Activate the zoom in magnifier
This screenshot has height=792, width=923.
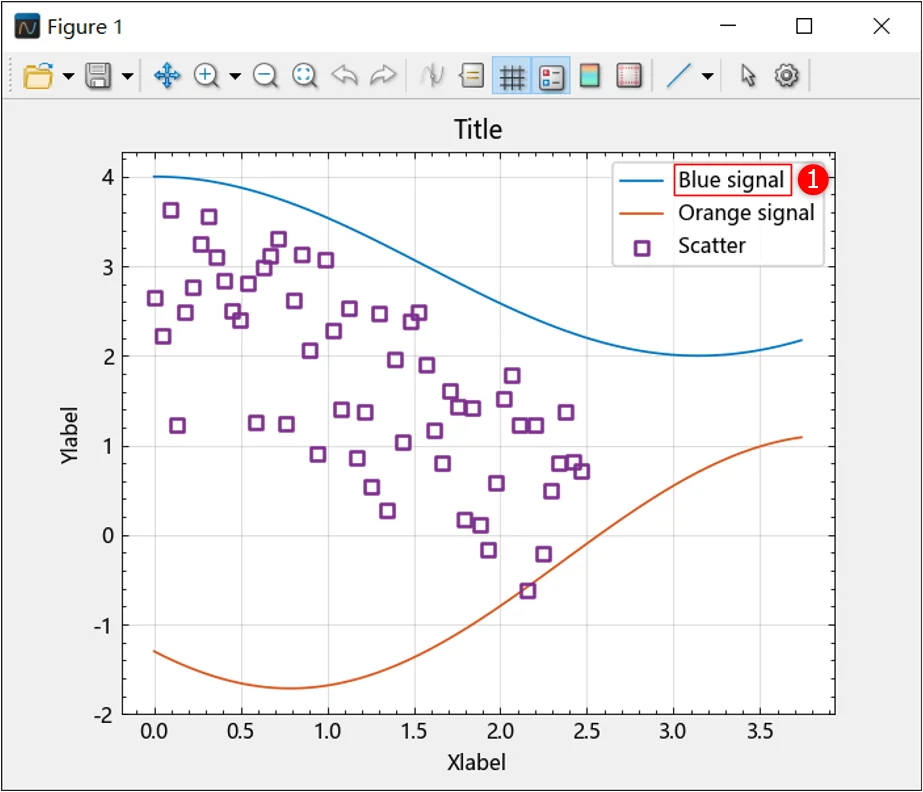(207, 76)
